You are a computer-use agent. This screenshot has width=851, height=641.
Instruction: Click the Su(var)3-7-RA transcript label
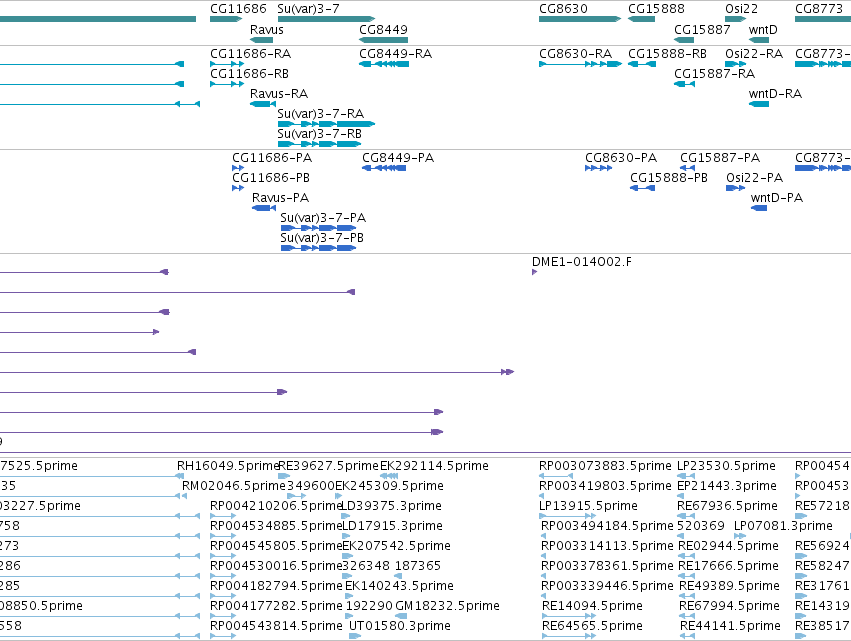[x=321, y=113]
